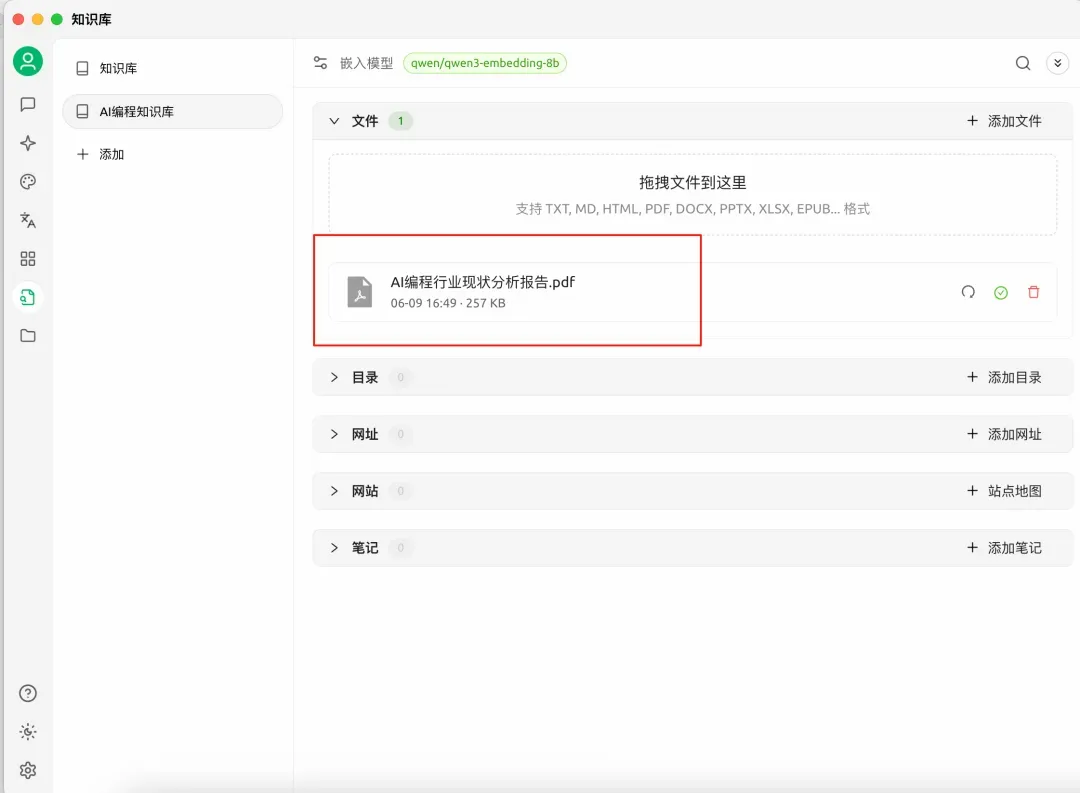Click 添加目录 button
This screenshot has height=793, width=1080.
pyautogui.click(x=1004, y=378)
